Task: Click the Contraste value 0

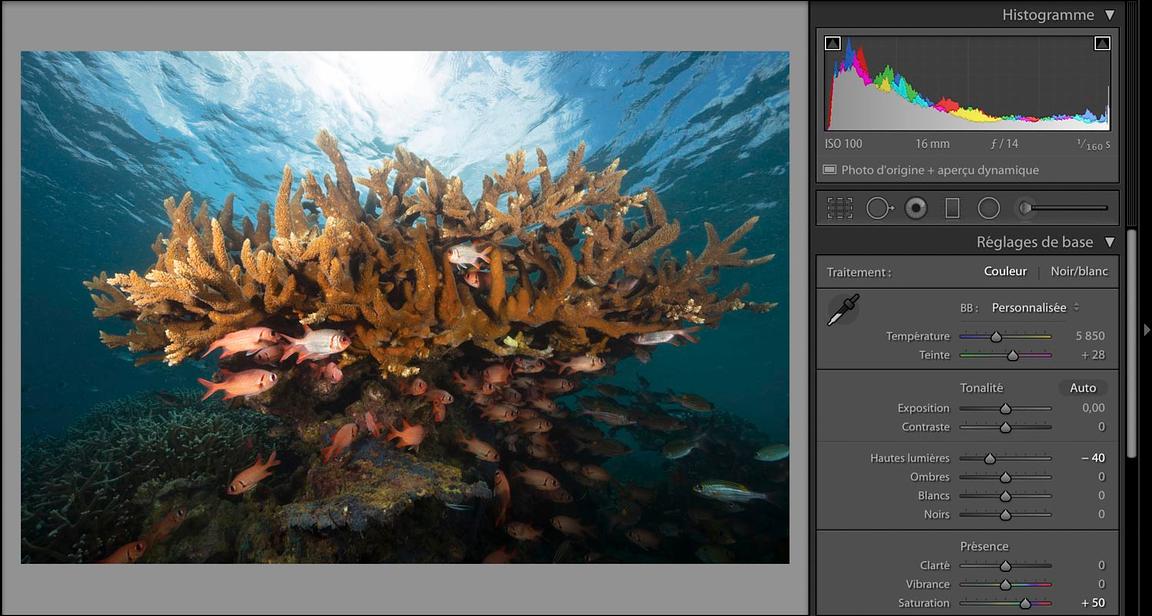Action: point(1101,427)
